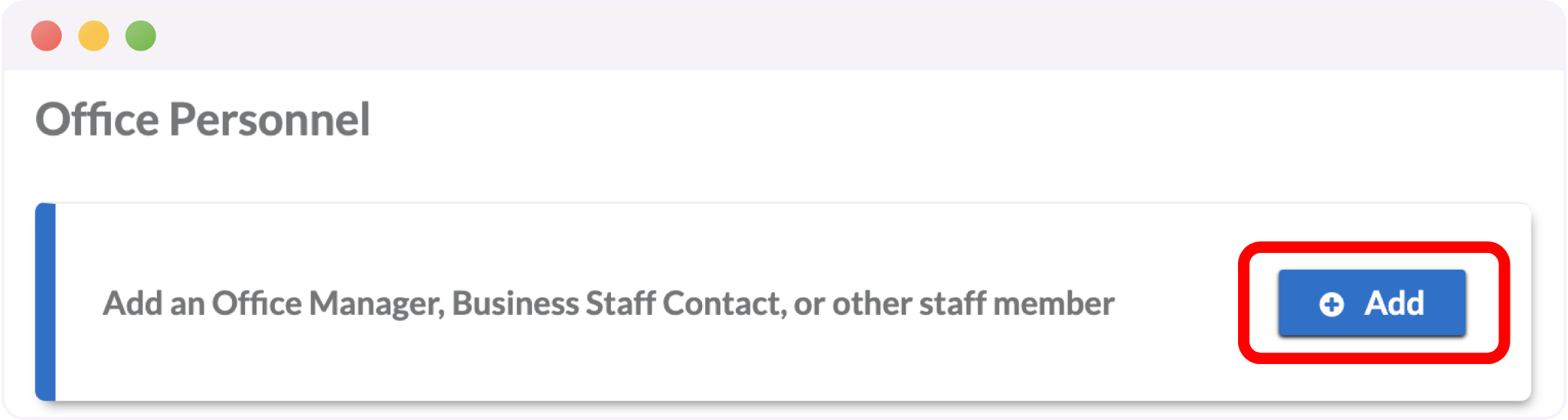Click the blue Add button
Image resolution: width=1568 pixels, height=420 pixels.
pos(1371,303)
